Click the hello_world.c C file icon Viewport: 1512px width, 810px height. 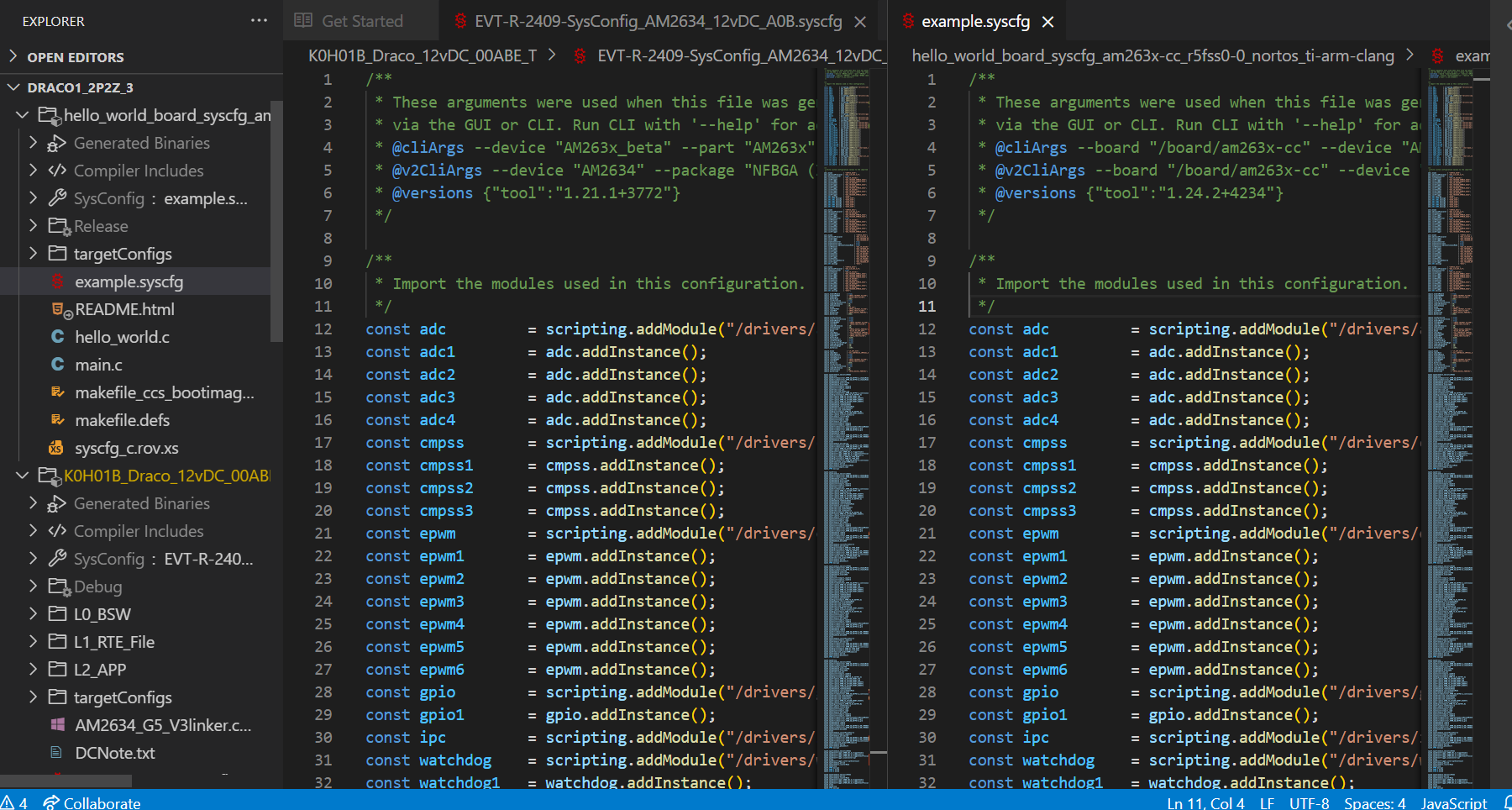click(x=57, y=337)
